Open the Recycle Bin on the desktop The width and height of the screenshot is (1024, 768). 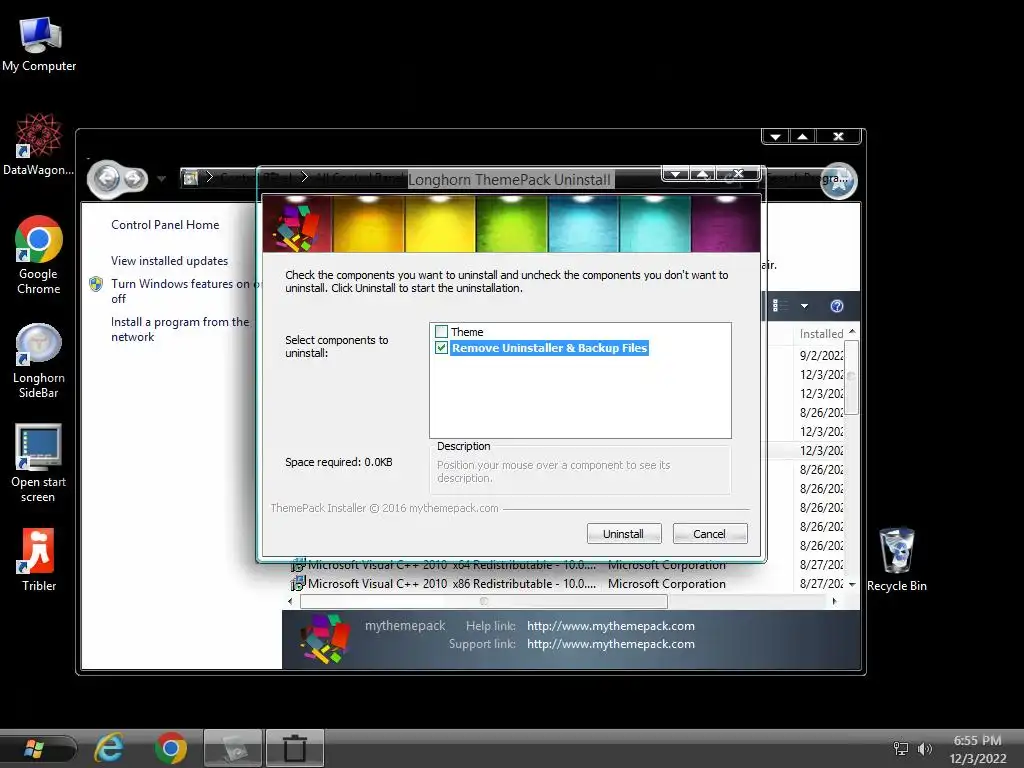click(897, 560)
